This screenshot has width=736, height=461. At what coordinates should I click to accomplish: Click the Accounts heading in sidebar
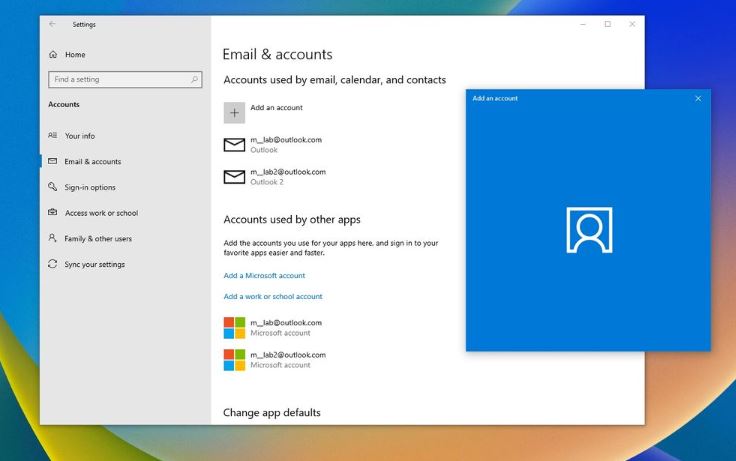(x=64, y=104)
